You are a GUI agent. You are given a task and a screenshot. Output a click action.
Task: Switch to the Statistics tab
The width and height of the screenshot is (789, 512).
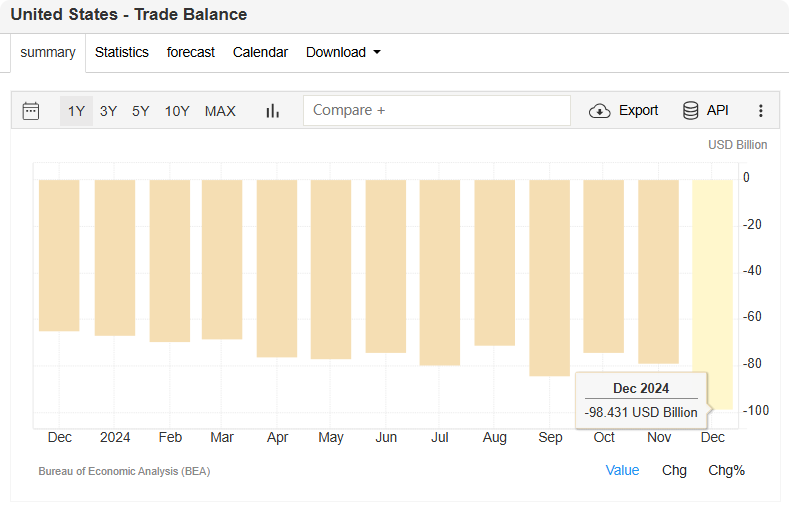[x=121, y=52]
